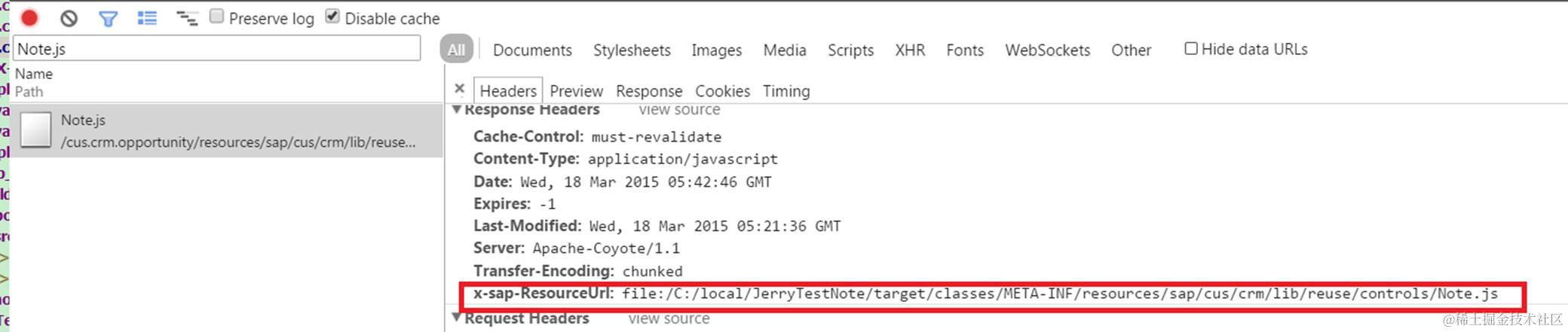Open the Preview tab

click(x=576, y=91)
